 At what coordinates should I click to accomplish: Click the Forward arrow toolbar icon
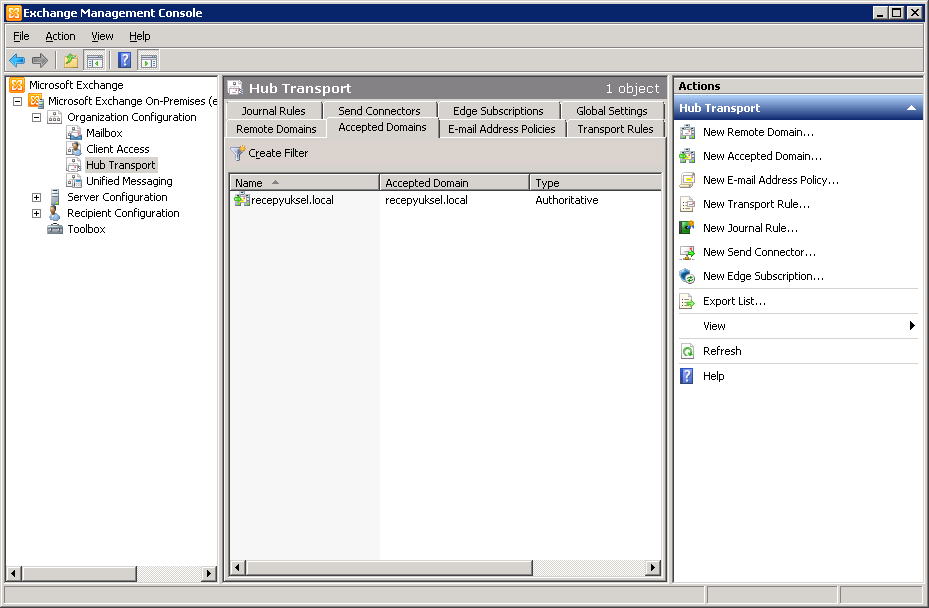click(x=40, y=60)
